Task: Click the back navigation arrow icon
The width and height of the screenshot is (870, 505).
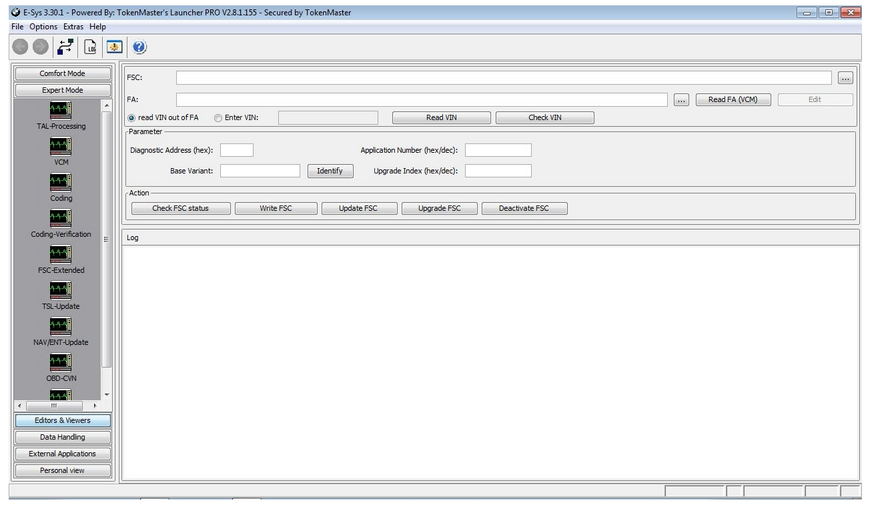Action: pyautogui.click(x=21, y=47)
